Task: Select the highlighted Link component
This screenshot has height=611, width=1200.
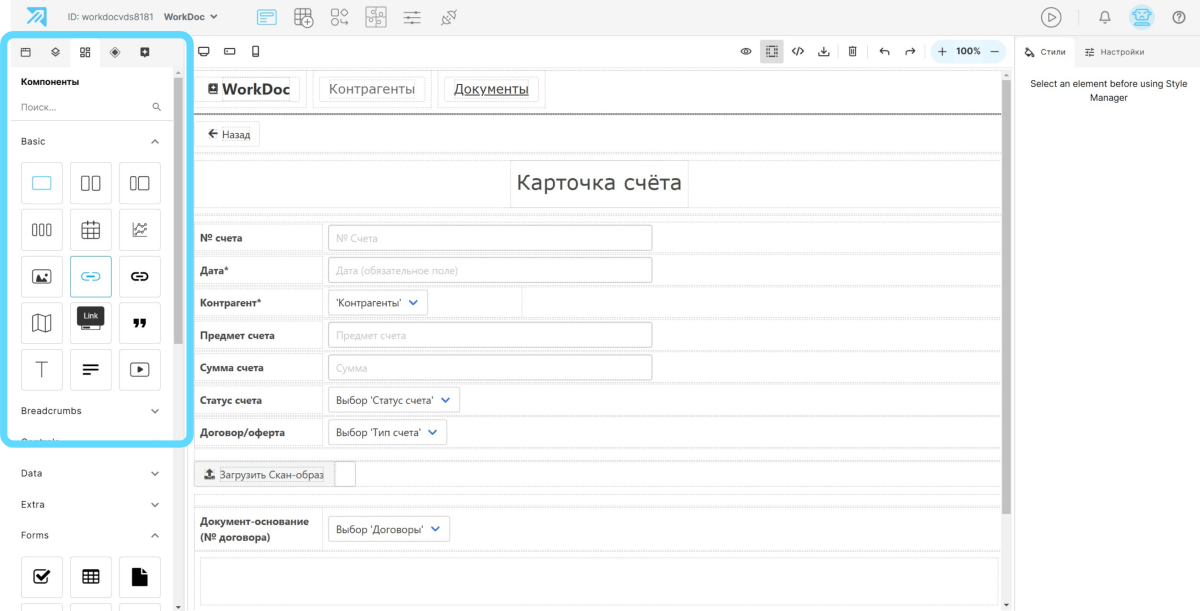Action: pos(91,276)
